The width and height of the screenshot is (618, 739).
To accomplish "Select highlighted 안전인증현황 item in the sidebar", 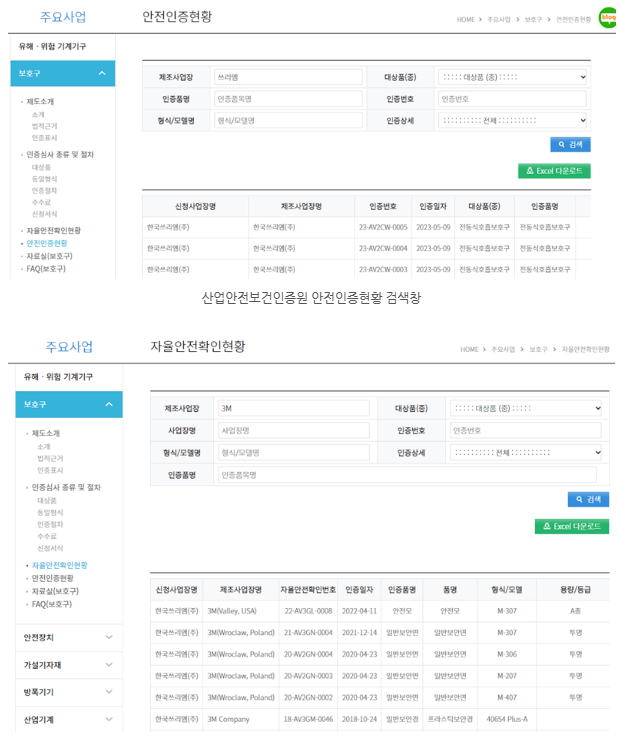I will (47, 243).
